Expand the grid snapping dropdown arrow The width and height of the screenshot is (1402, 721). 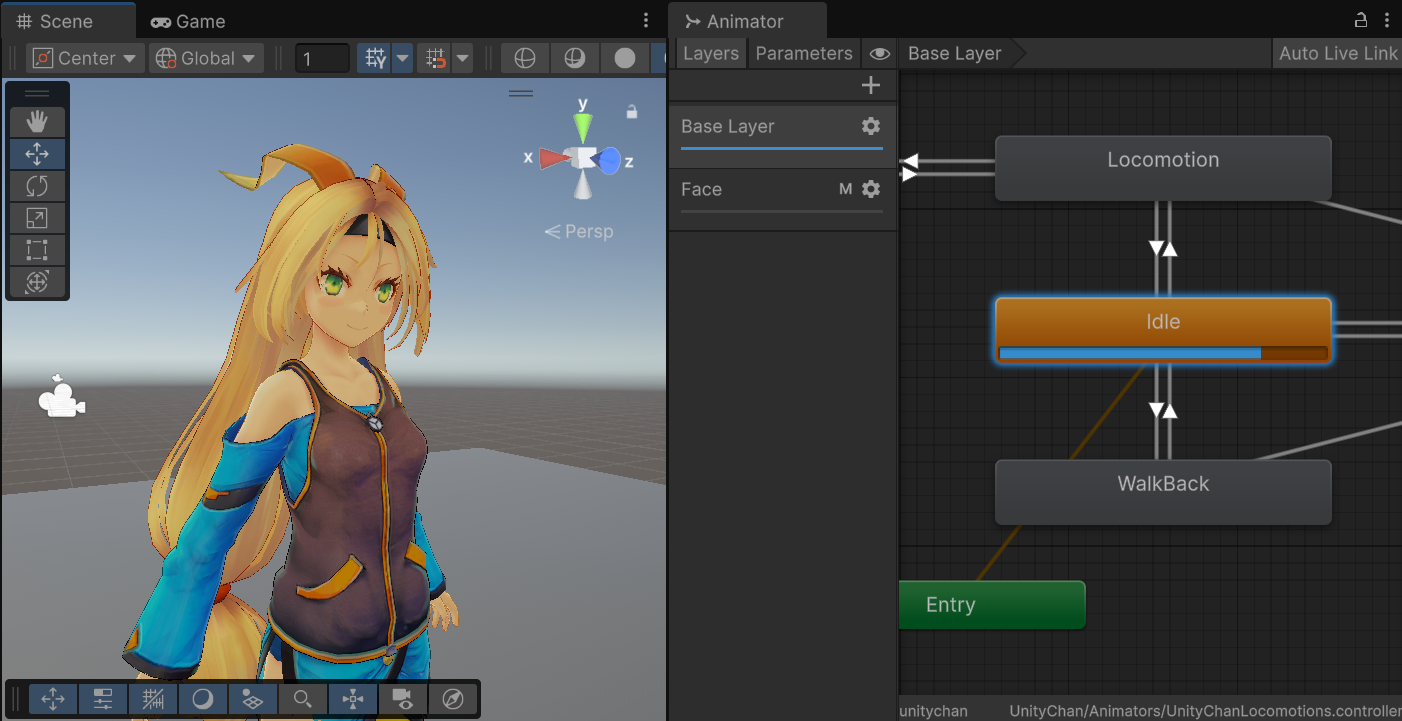[402, 58]
